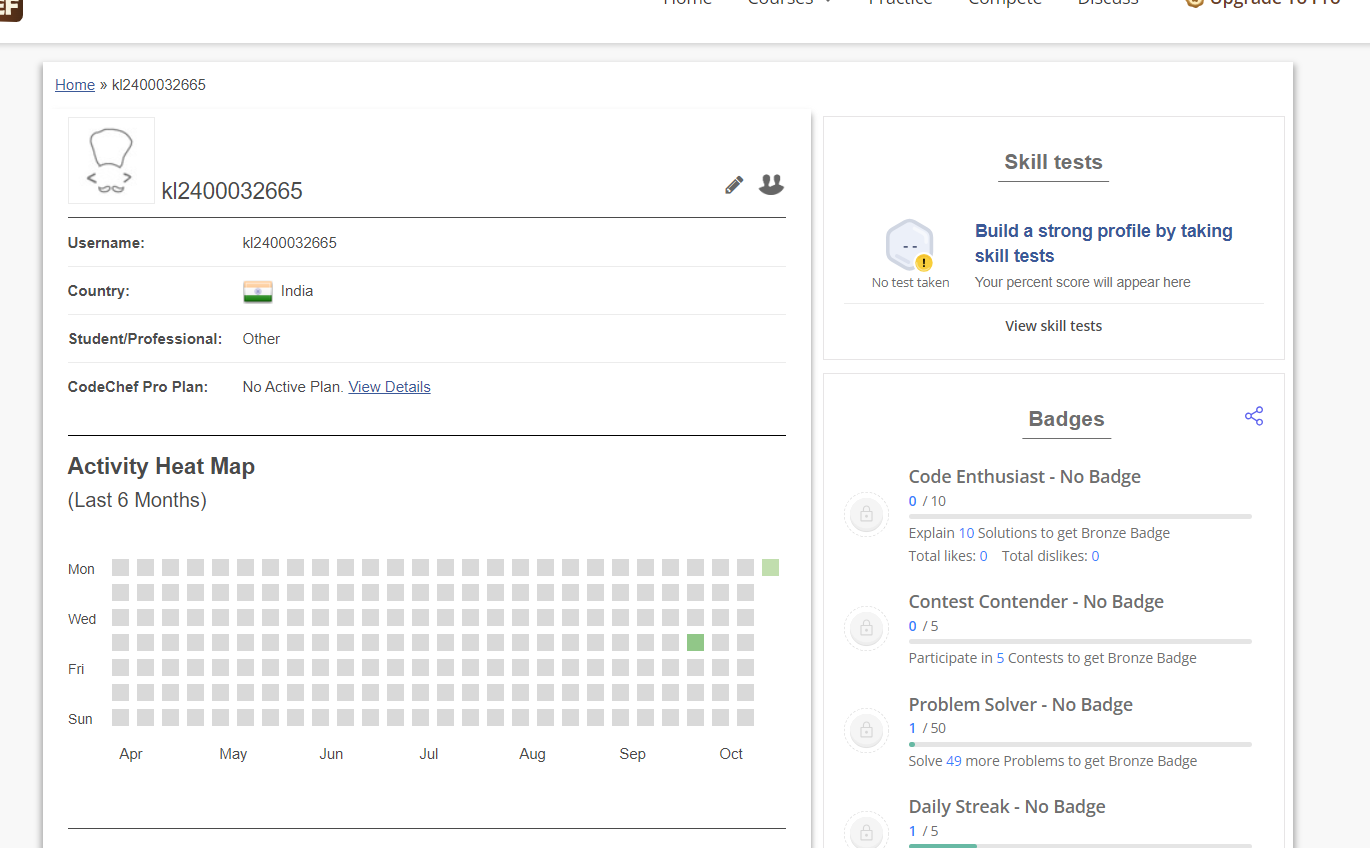Viewport: 1370px width, 848px height.
Task: Click the Other value for Student/Professional
Action: (x=261, y=339)
